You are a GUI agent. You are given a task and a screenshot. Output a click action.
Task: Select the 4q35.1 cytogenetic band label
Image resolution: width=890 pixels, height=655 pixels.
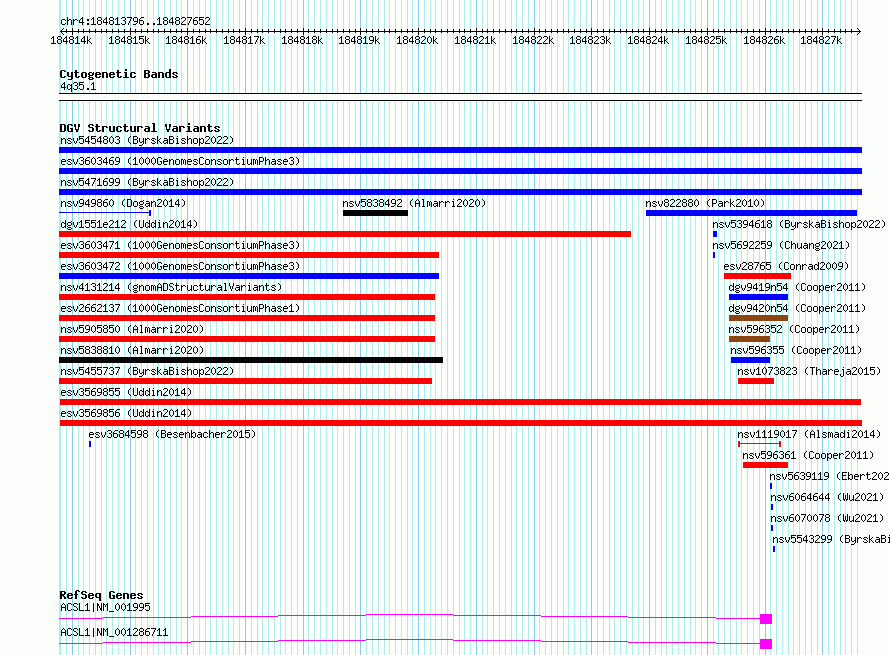[x=78, y=87]
